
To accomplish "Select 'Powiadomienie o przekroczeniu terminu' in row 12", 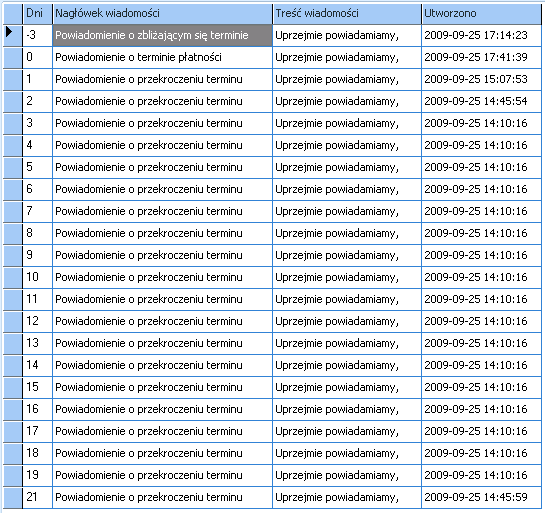I will pos(162,321).
